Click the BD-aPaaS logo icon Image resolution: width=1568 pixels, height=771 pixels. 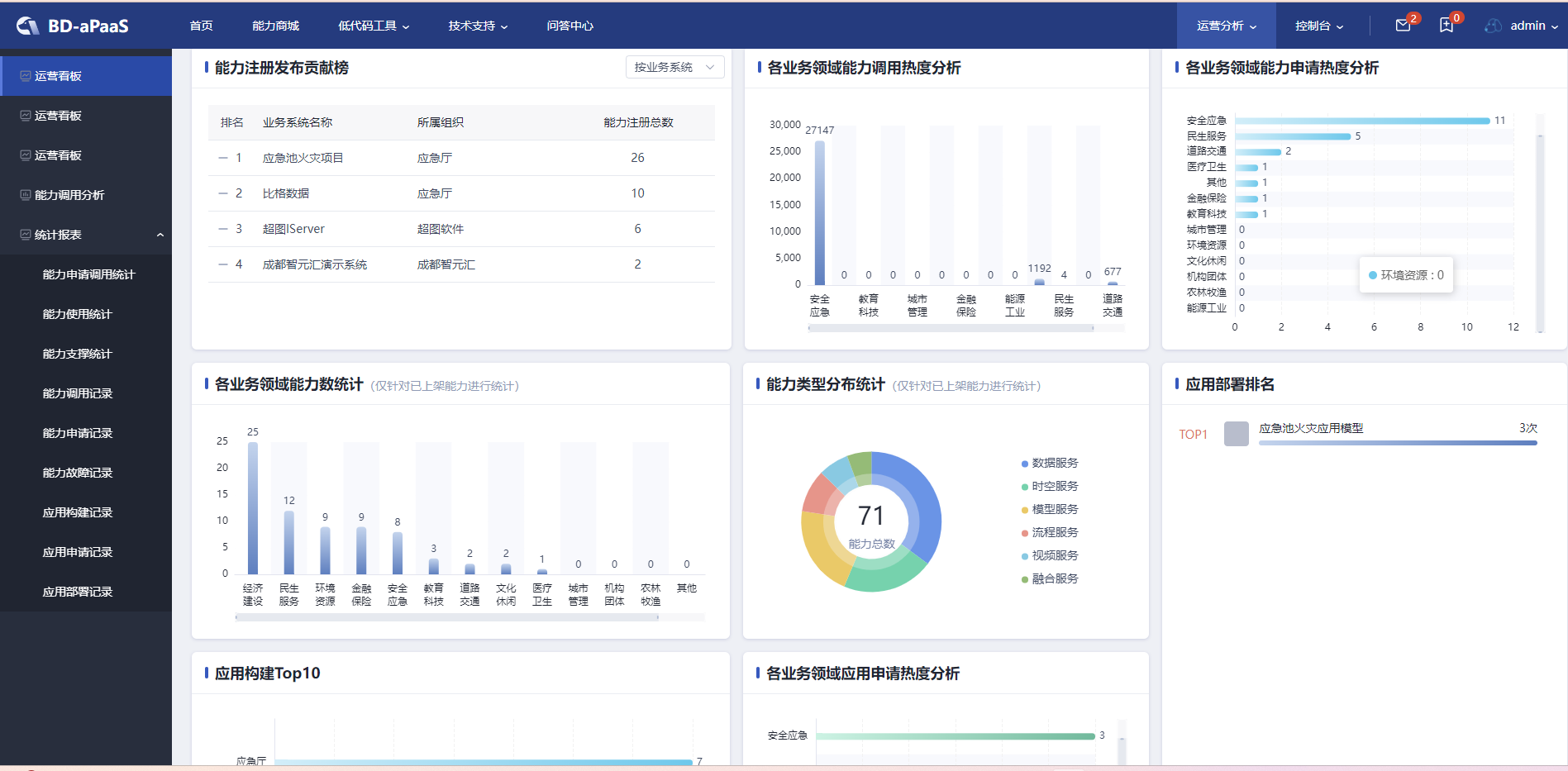[27, 26]
